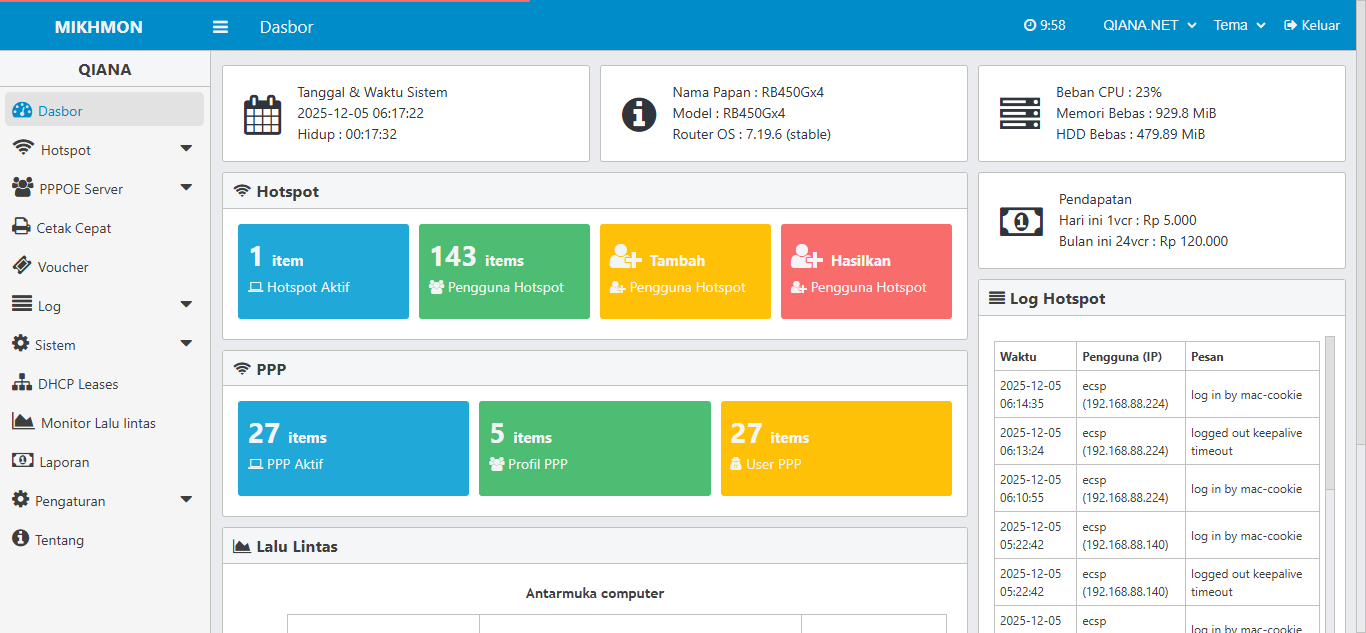
Task: Click the banknote icon on Pendapatan card
Action: click(1020, 220)
